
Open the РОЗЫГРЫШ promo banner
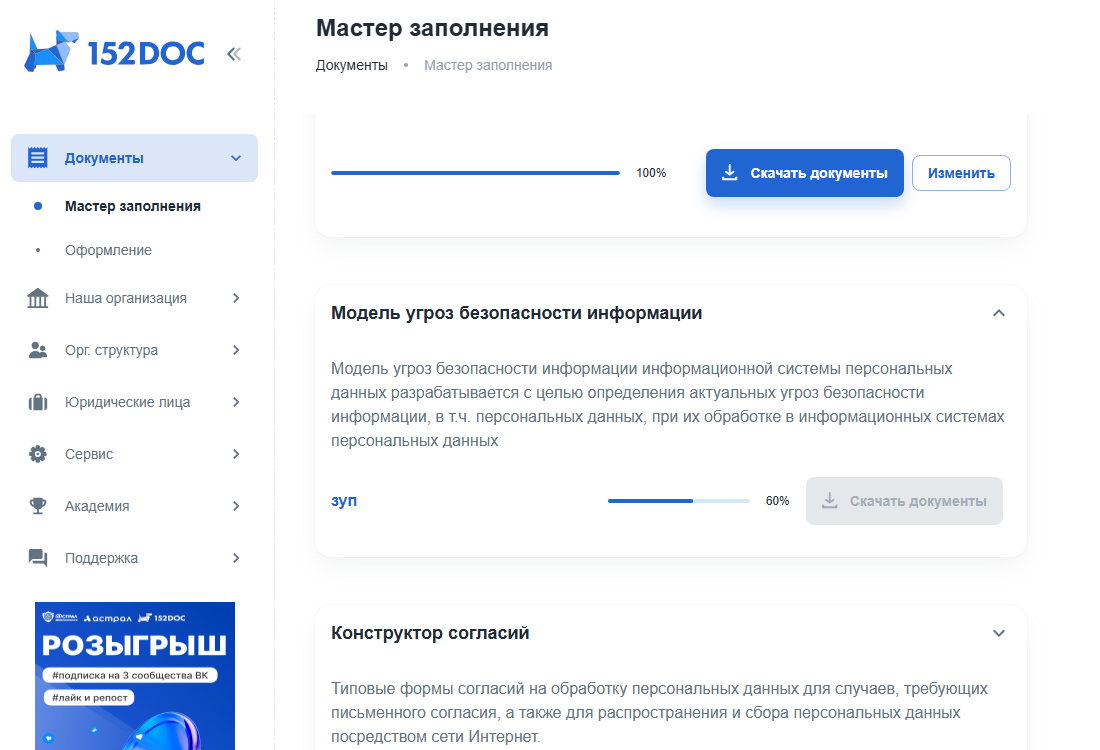pos(135,676)
